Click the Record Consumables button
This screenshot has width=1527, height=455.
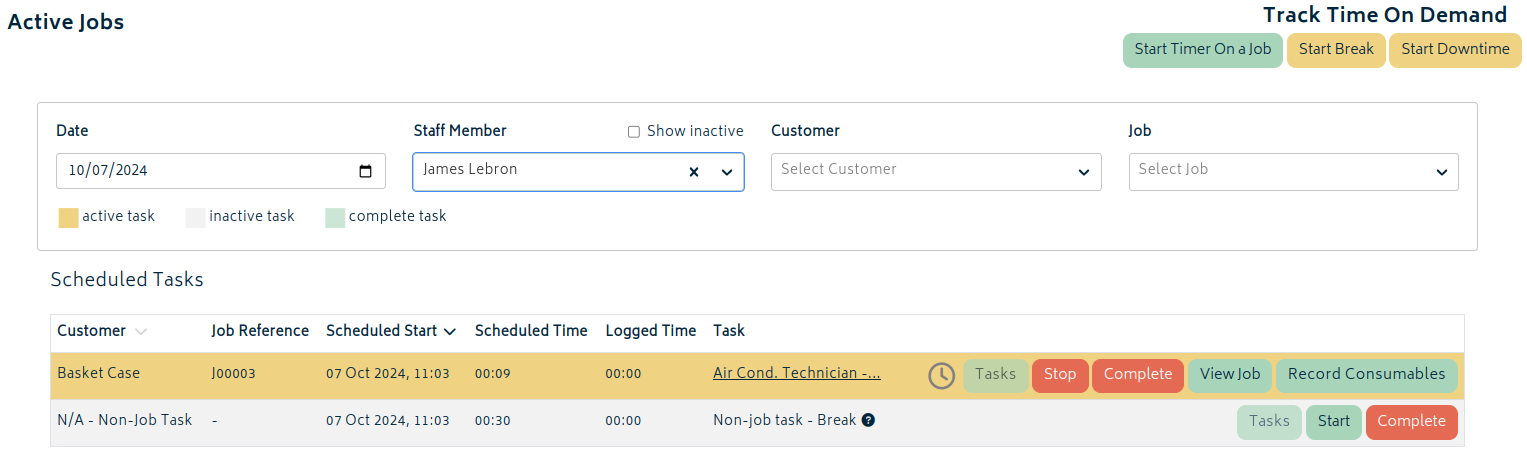coord(1366,375)
